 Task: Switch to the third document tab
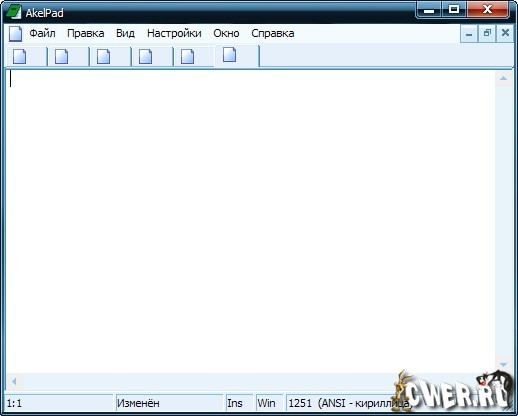pos(111,56)
